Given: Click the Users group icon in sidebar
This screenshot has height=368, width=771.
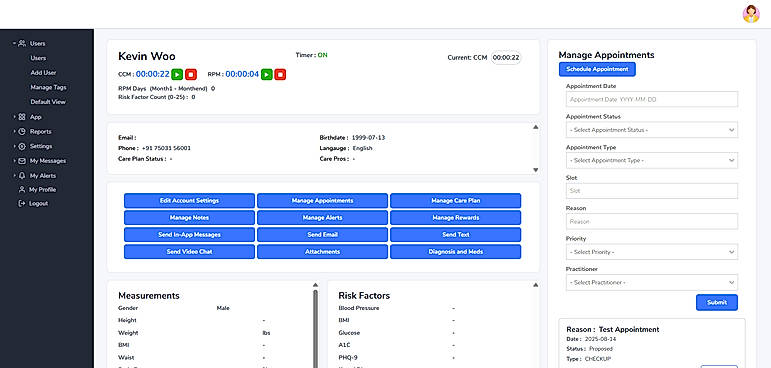Looking at the screenshot, I should click(22, 43).
